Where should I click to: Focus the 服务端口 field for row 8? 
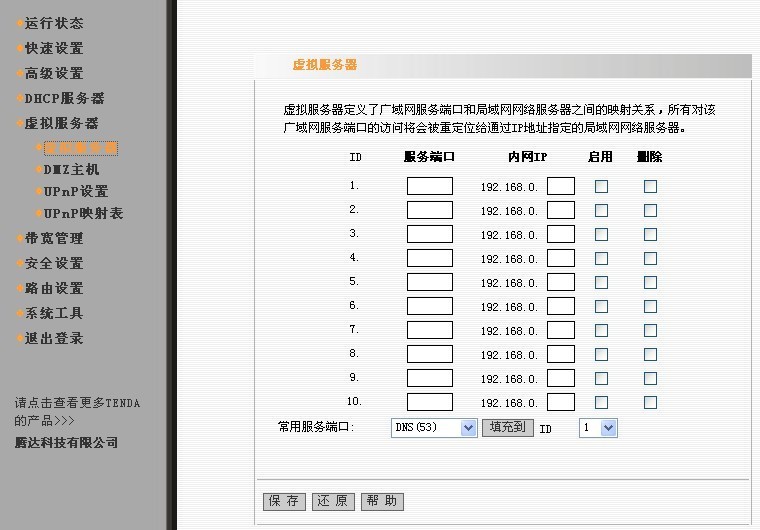pos(430,354)
